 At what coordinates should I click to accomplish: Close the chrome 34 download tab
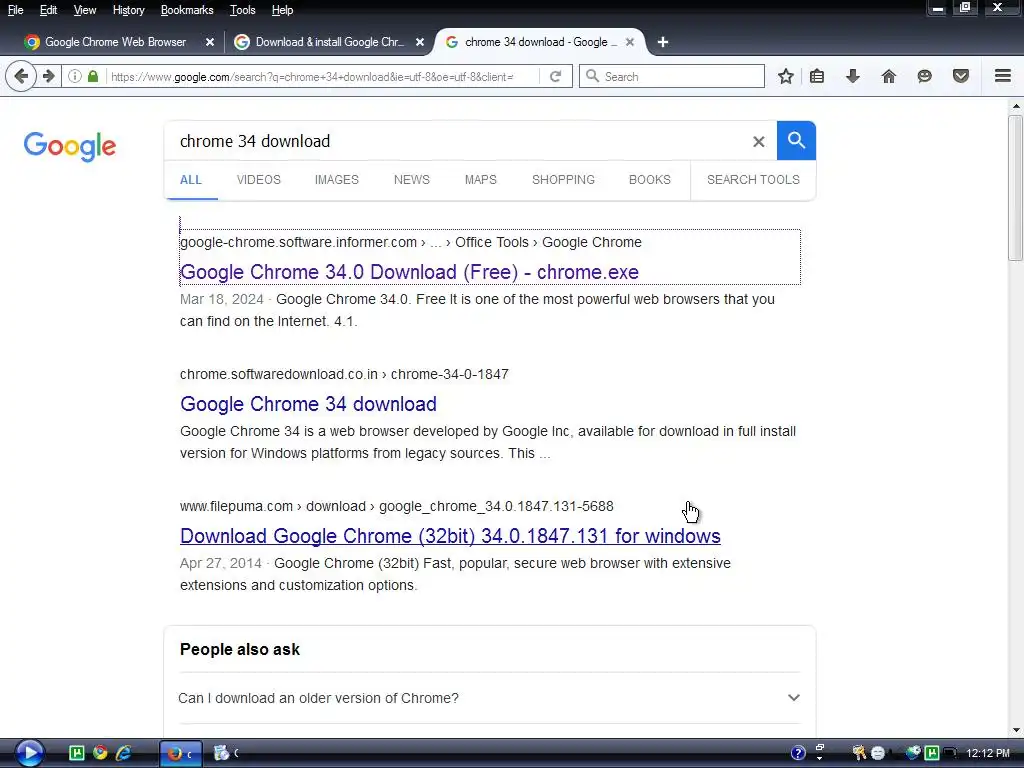tap(630, 42)
